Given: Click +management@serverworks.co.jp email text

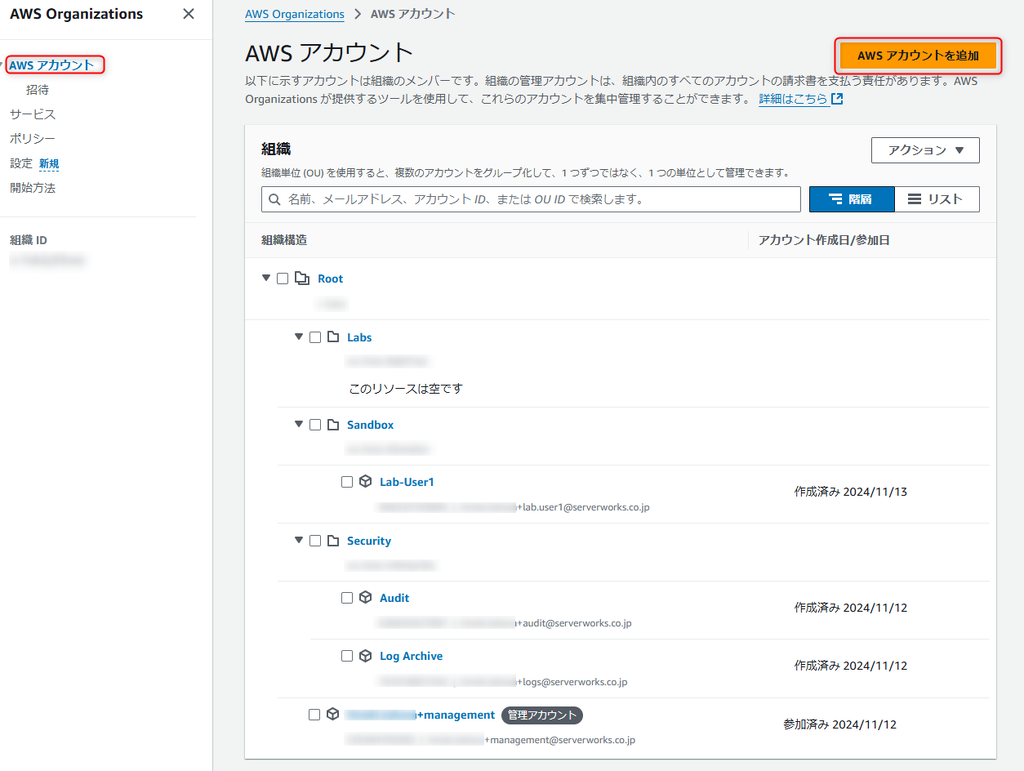Looking at the screenshot, I should pos(560,740).
